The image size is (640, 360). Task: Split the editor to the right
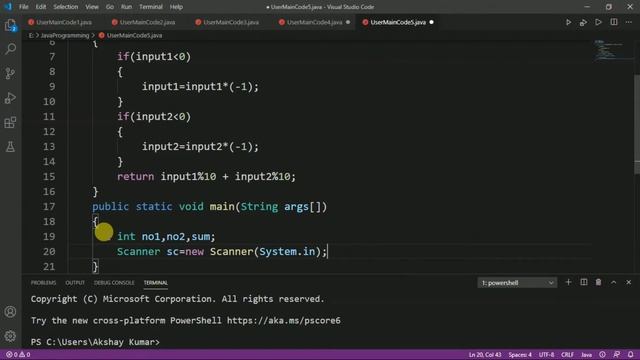click(x=613, y=22)
